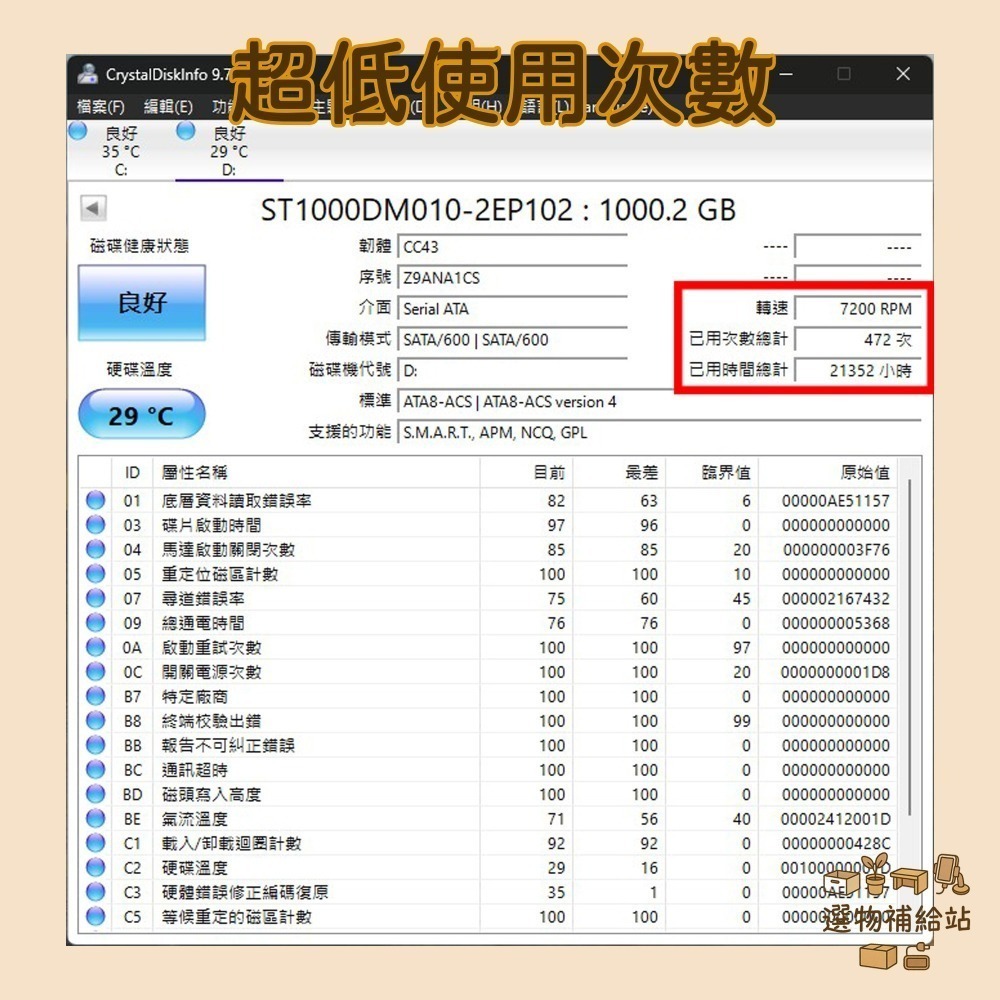Select the 碟片啟動時間 row
The image size is (1000, 1000).
[x=489, y=525]
